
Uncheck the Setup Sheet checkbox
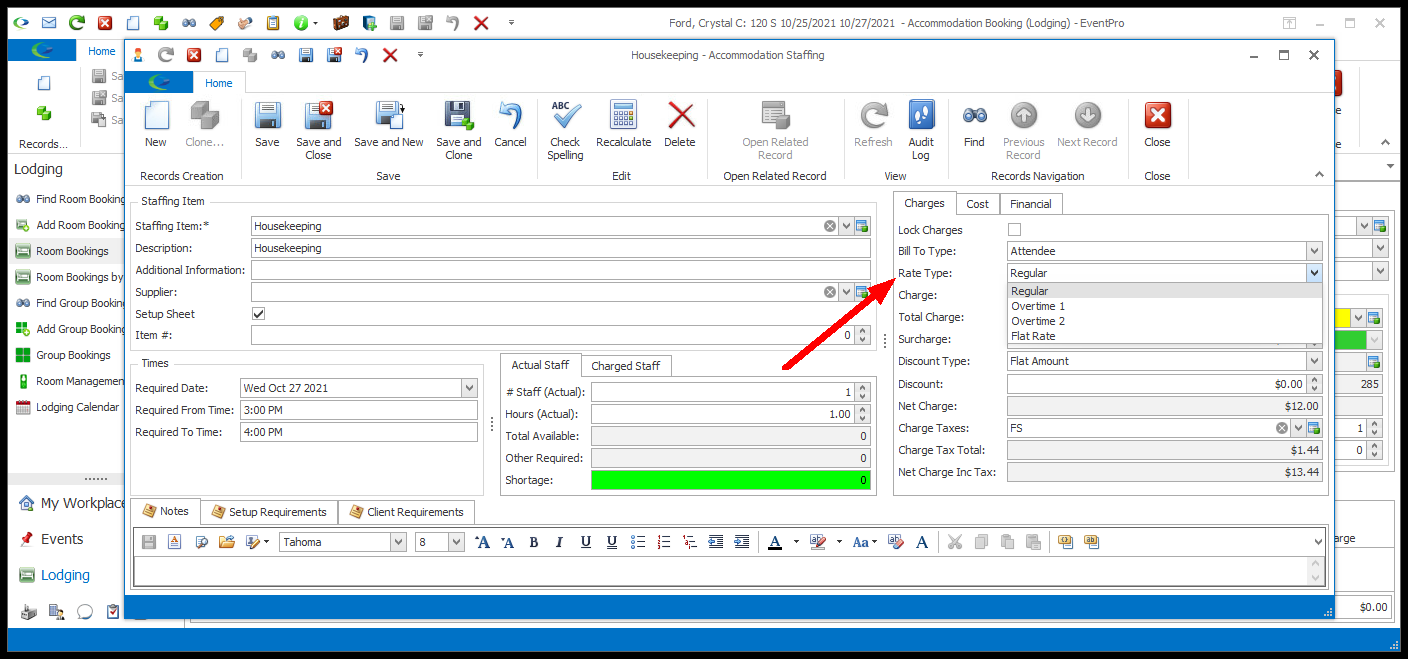[258, 314]
